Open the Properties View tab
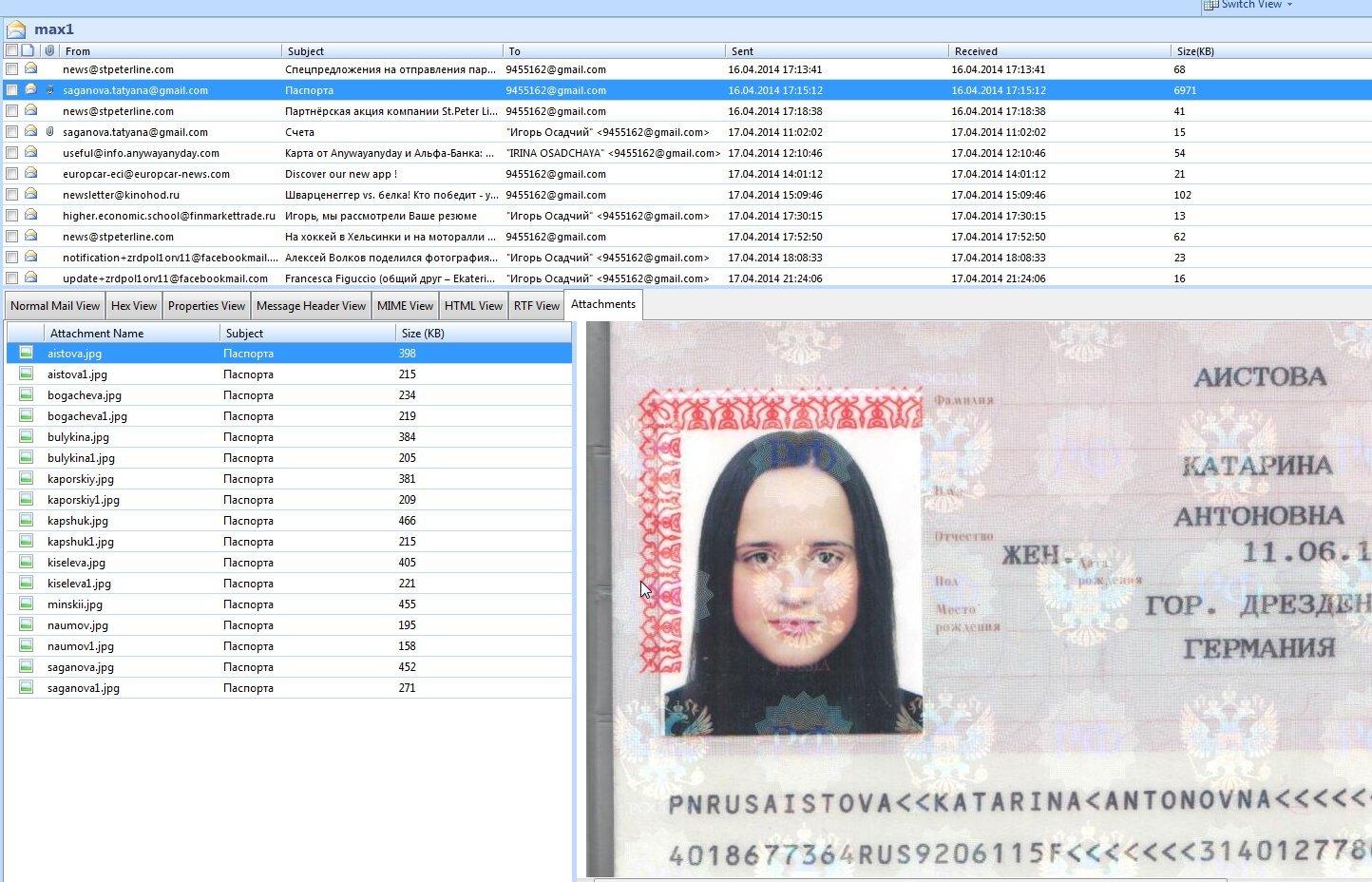The height and width of the screenshot is (882, 1372). 206,305
